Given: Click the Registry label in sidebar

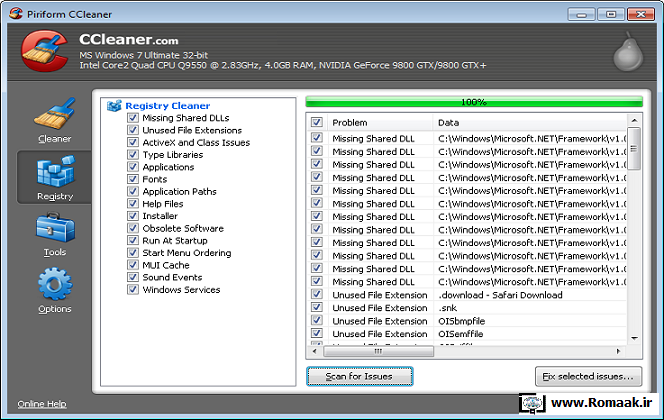Looking at the screenshot, I should click(x=55, y=196).
